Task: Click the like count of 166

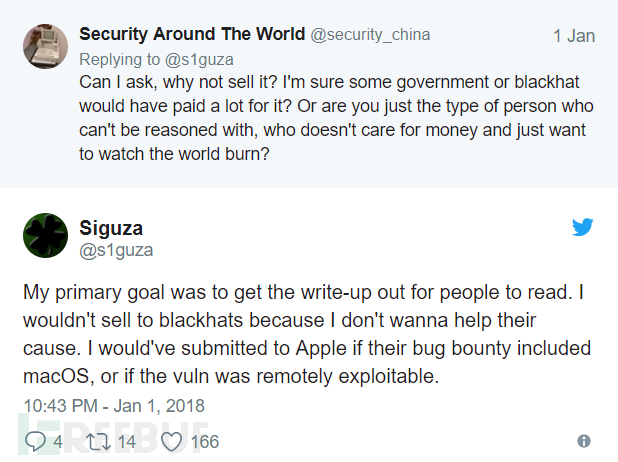Action: [204, 441]
